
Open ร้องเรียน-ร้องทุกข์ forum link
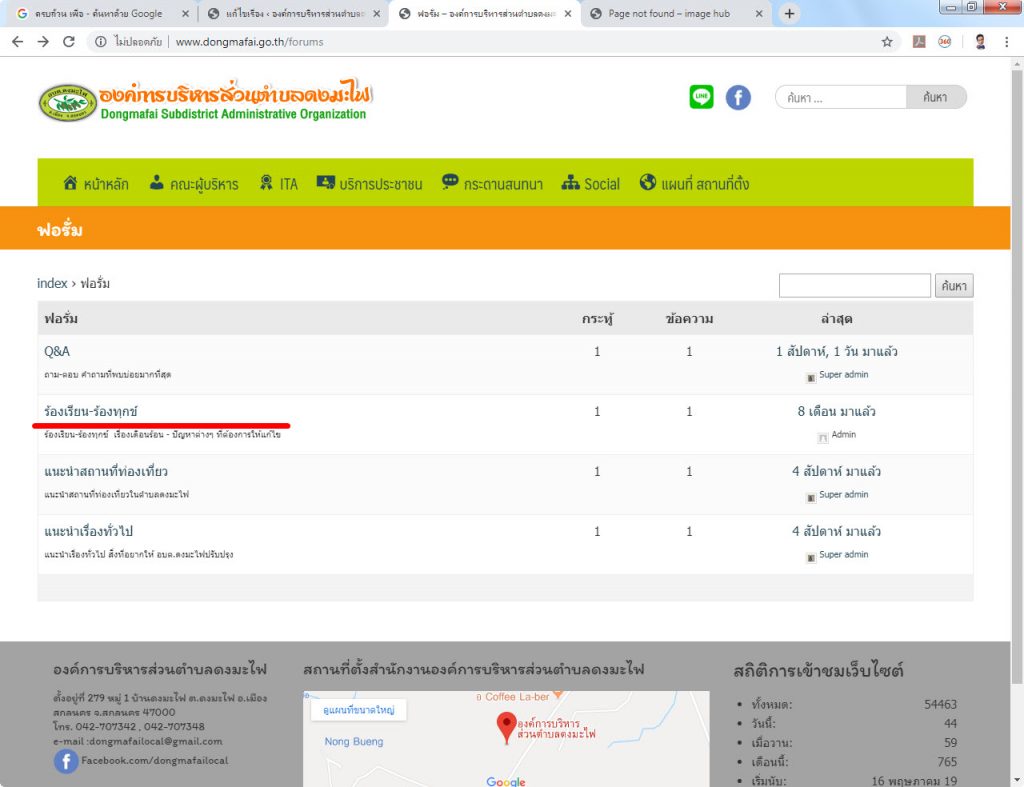pyautogui.click(x=91, y=411)
